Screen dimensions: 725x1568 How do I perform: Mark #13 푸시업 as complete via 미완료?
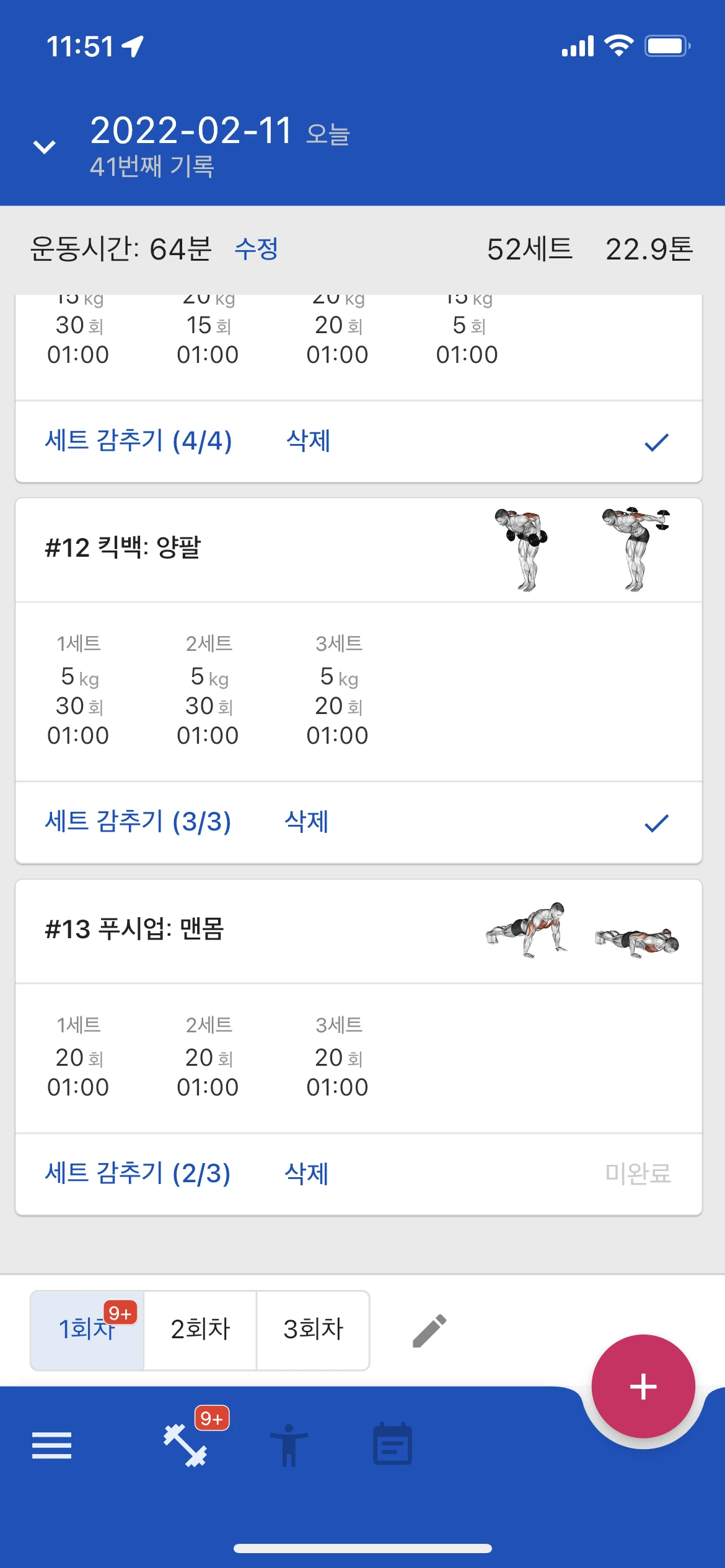[638, 1174]
